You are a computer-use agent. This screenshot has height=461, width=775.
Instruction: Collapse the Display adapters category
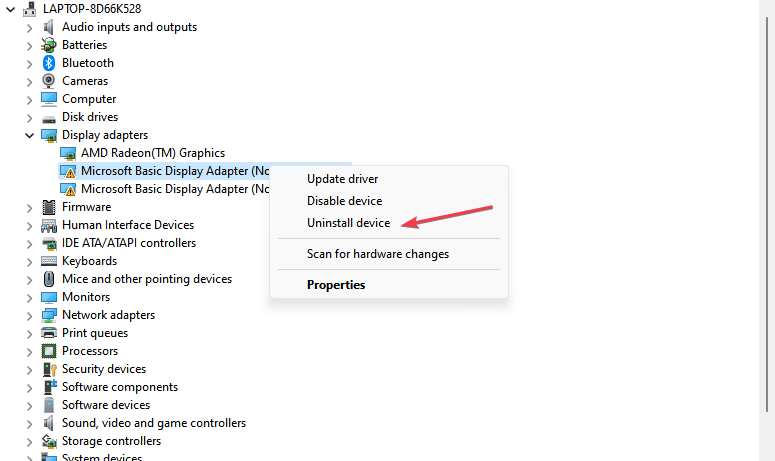(29, 135)
